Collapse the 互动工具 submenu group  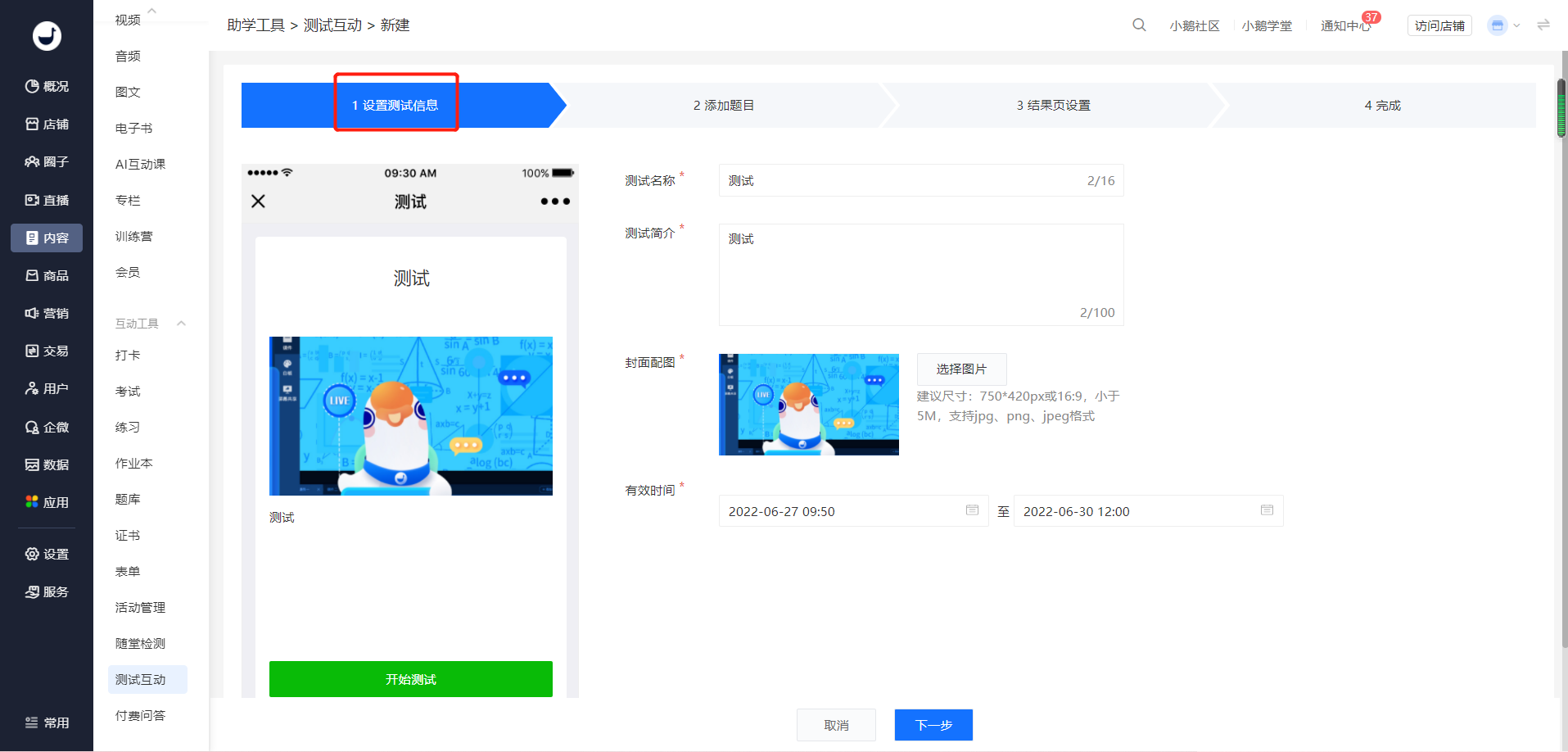point(181,324)
